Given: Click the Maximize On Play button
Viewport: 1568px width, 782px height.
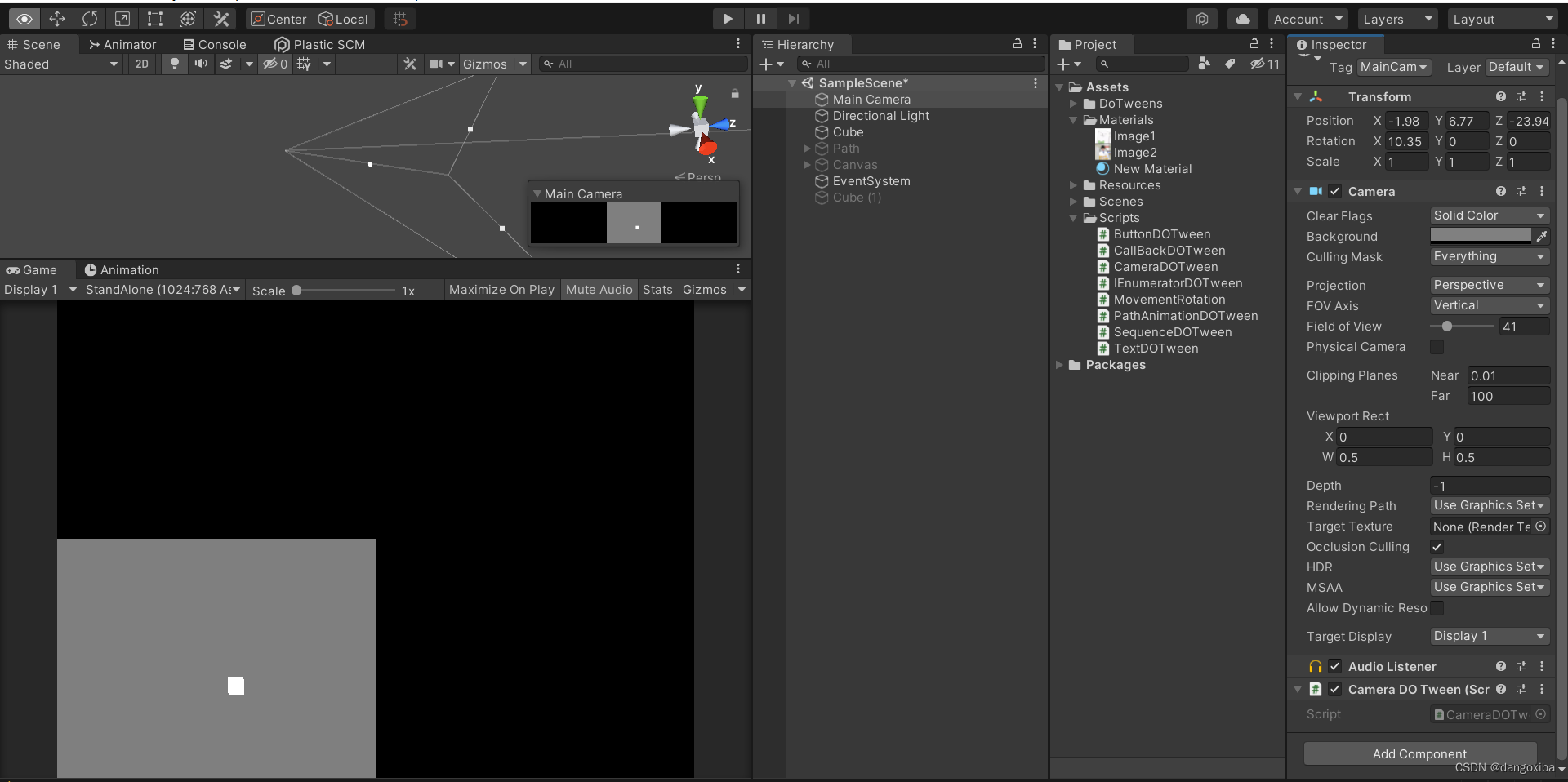Looking at the screenshot, I should click(501, 290).
